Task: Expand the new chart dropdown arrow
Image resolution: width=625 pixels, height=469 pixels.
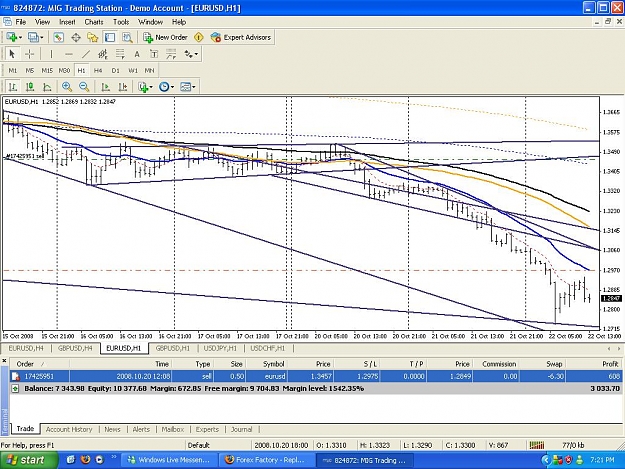Action: pyautogui.click(x=20, y=37)
